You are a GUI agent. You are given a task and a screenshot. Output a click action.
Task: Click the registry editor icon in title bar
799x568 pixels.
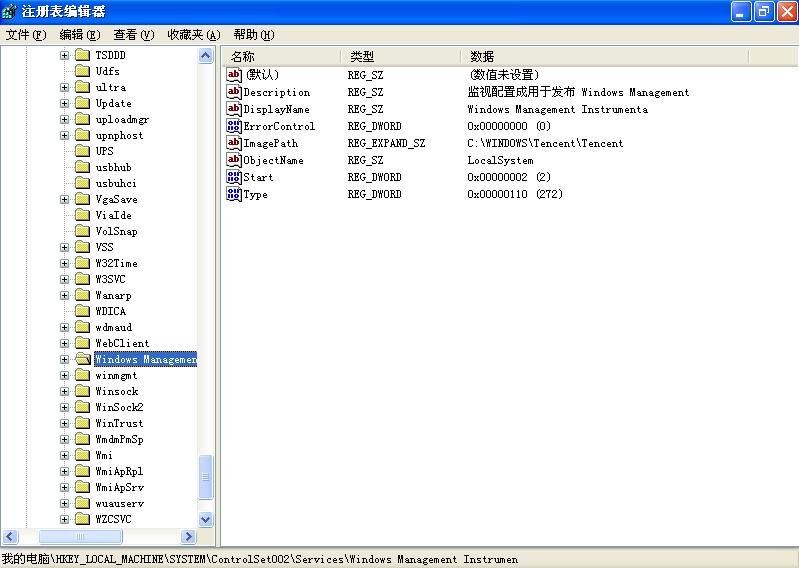point(9,11)
